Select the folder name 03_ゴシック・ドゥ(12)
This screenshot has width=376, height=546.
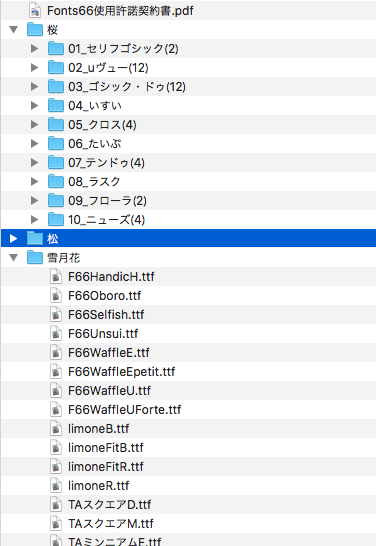point(127,87)
